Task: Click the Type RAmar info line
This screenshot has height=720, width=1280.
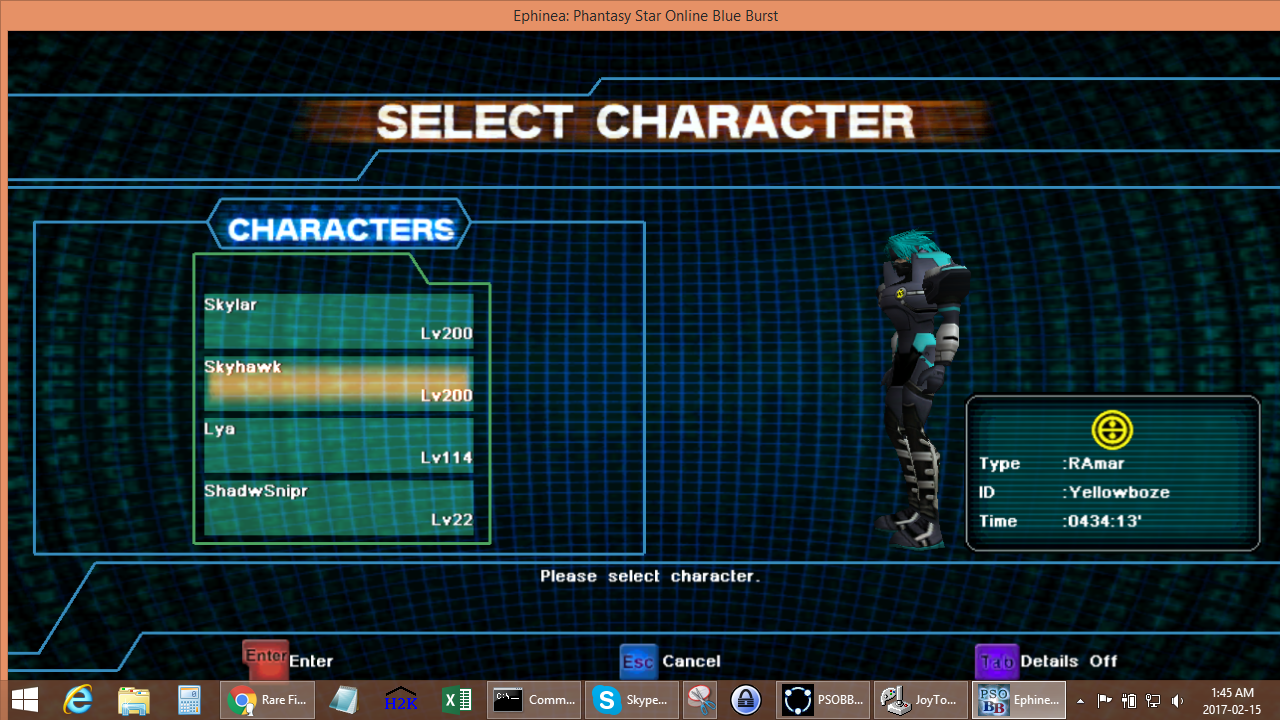Action: (1052, 464)
